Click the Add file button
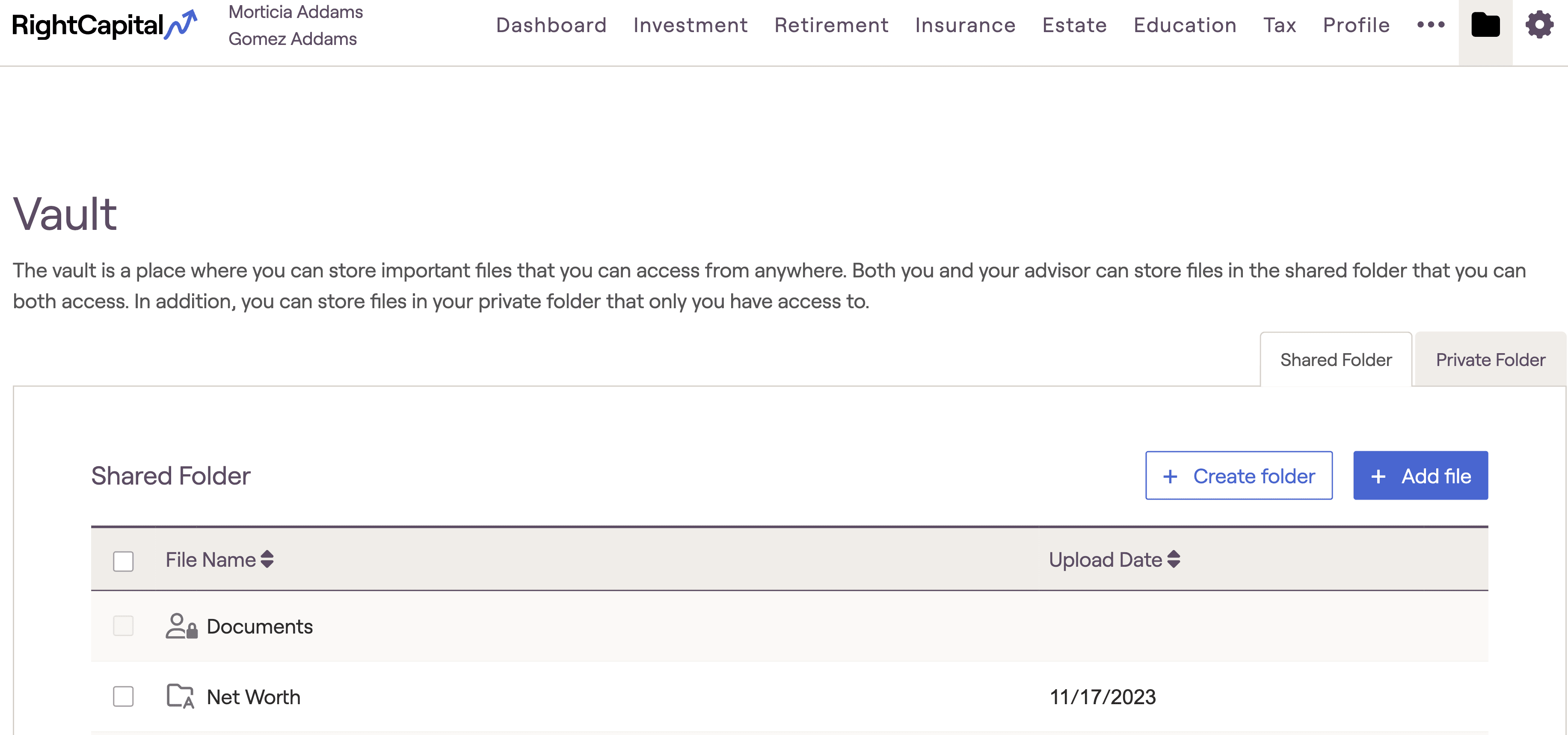The image size is (1568, 735). point(1420,476)
